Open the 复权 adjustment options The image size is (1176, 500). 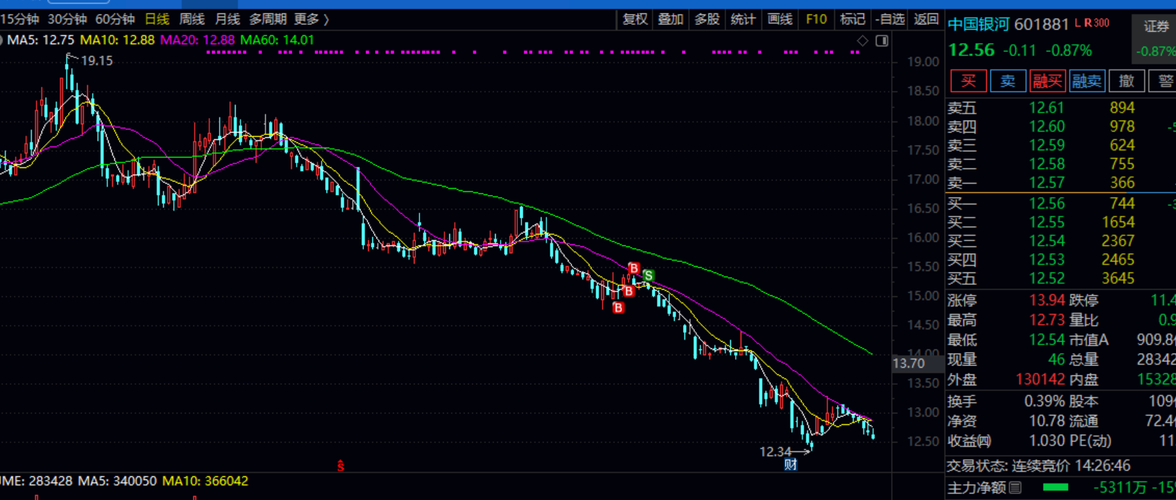pos(635,19)
